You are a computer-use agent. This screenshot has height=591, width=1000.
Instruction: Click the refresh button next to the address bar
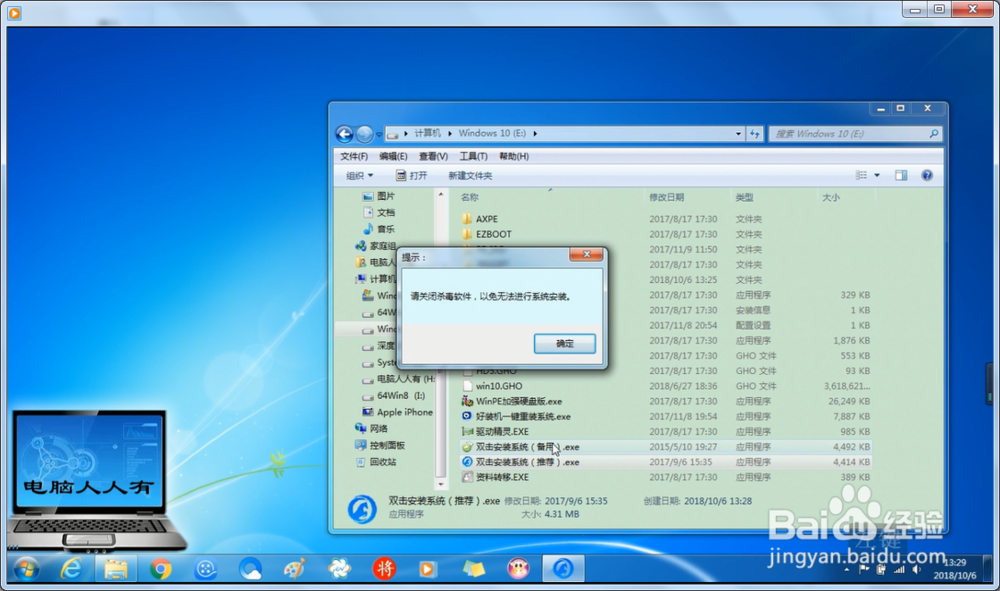click(x=754, y=134)
